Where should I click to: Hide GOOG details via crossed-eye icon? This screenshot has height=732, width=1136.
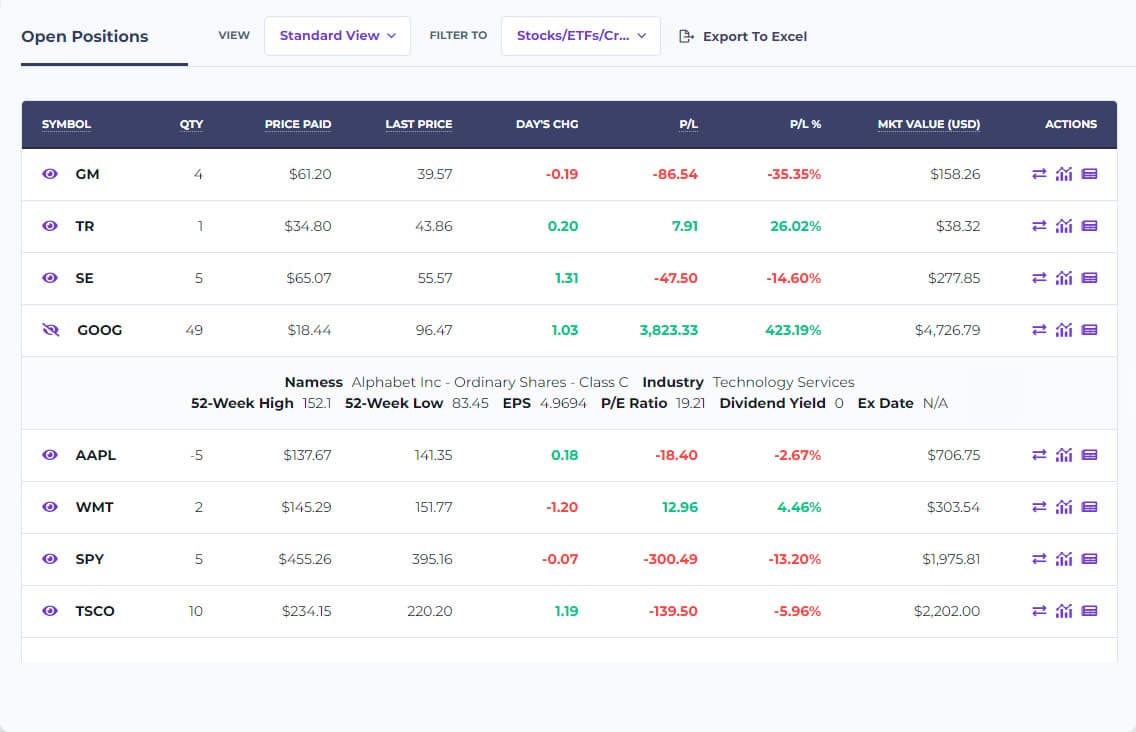(51, 330)
